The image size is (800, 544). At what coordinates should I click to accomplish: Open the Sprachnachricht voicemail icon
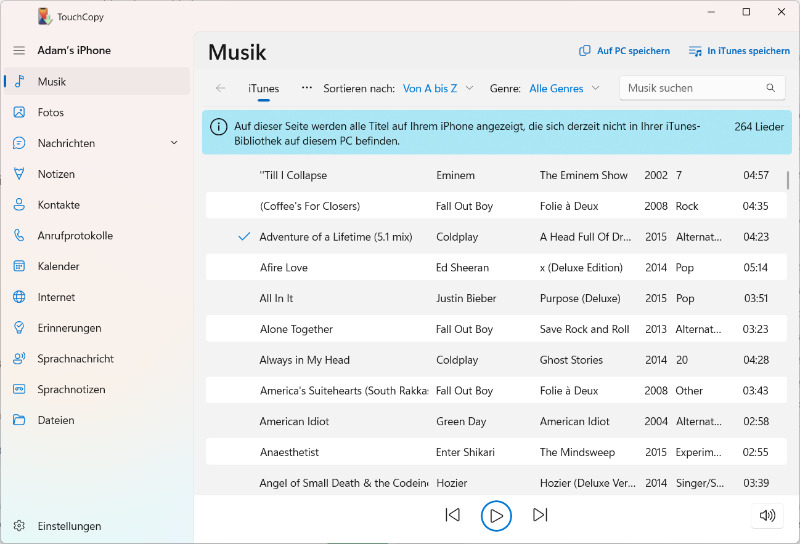tap(19, 359)
